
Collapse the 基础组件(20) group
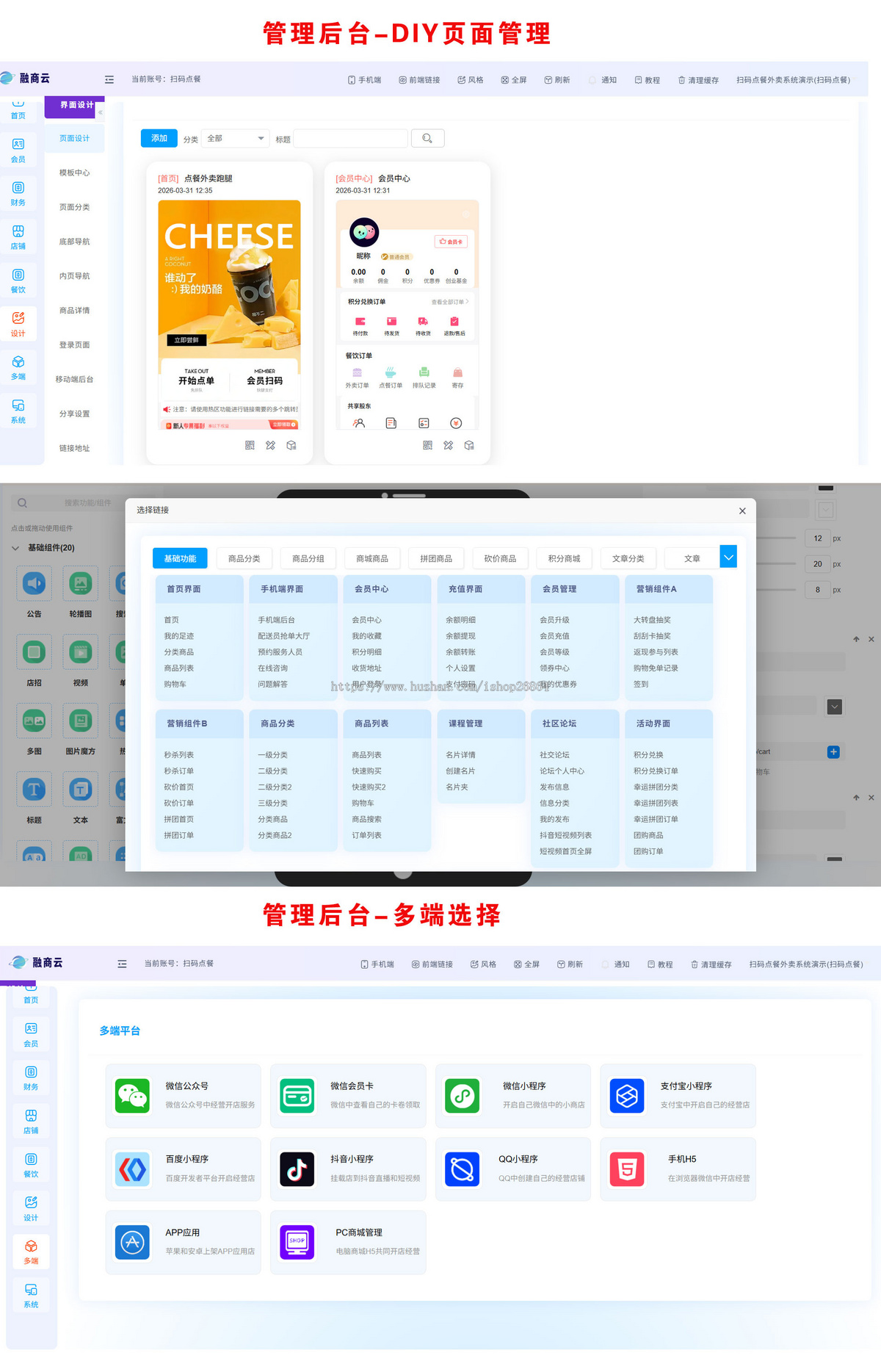point(16,548)
